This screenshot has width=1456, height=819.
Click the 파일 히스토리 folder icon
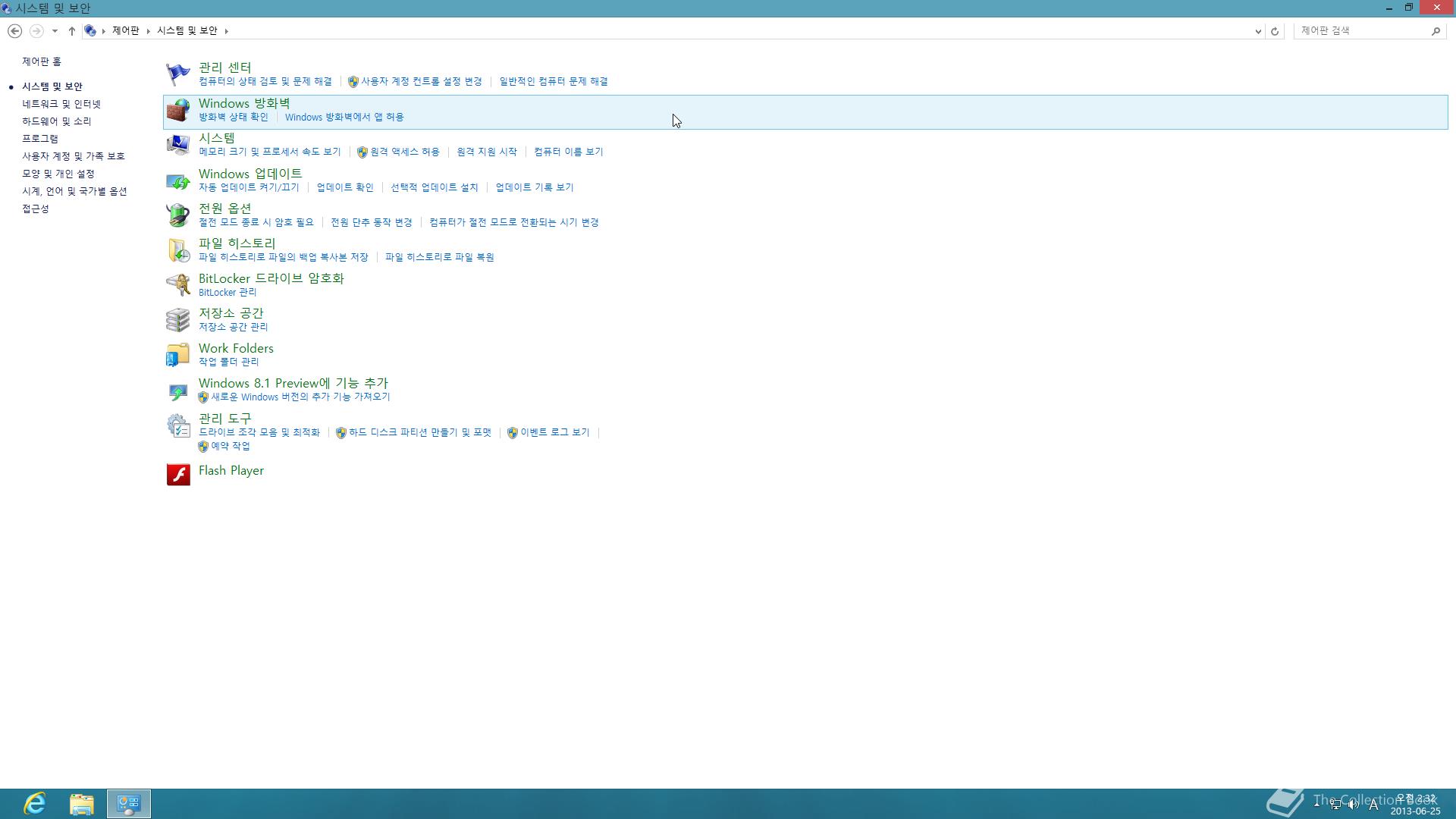tap(178, 250)
